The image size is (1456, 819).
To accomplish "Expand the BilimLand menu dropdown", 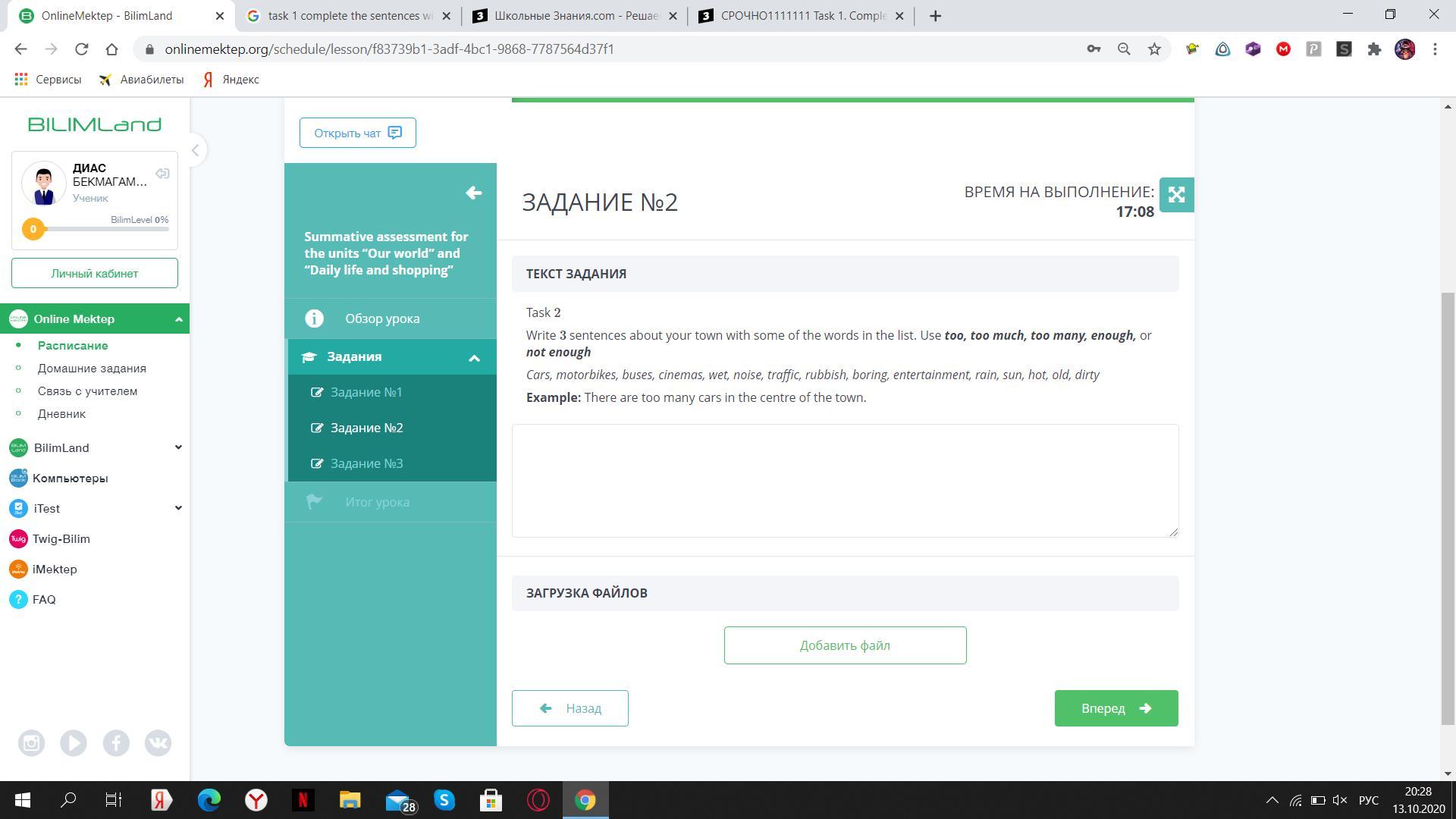I will click(178, 447).
